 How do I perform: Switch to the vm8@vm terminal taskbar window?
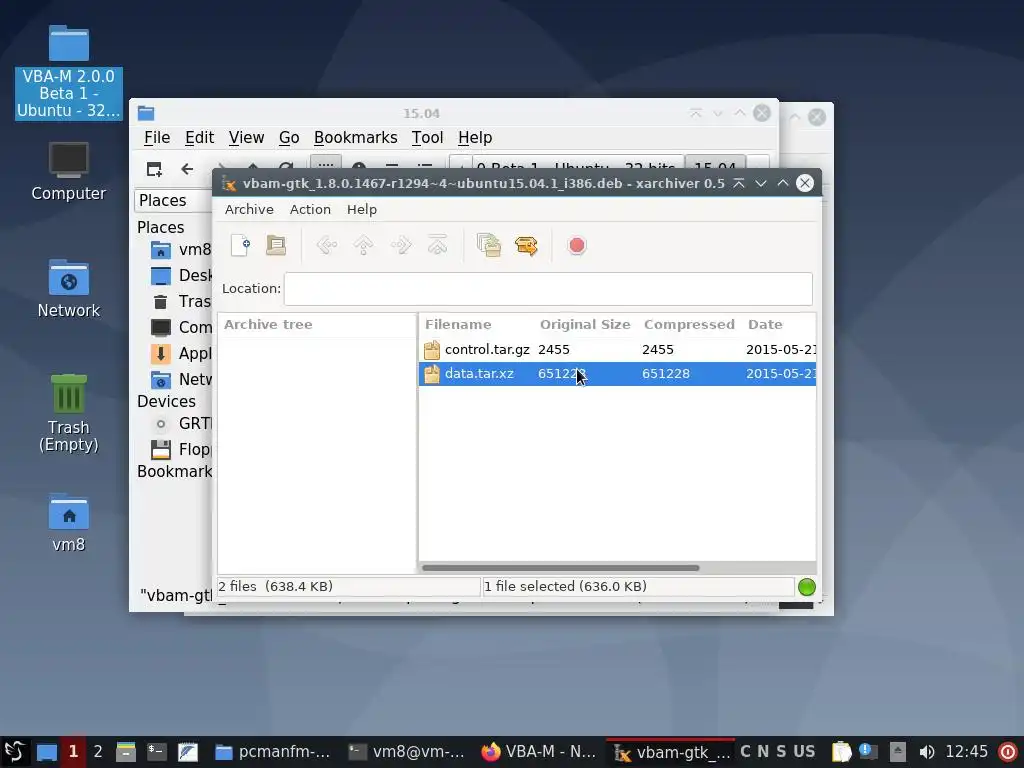point(406,752)
